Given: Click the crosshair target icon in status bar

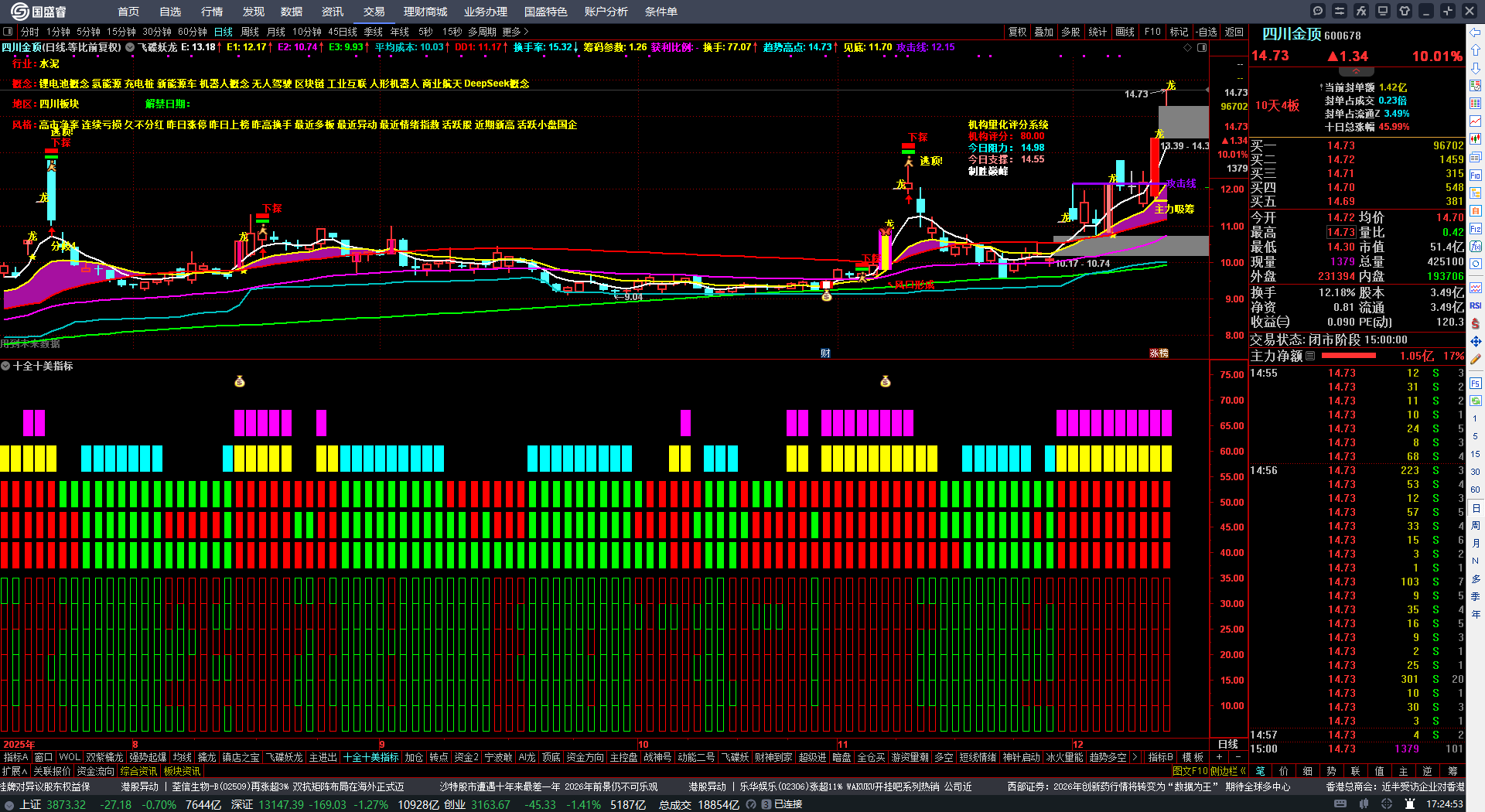Looking at the screenshot, I should [1388, 804].
